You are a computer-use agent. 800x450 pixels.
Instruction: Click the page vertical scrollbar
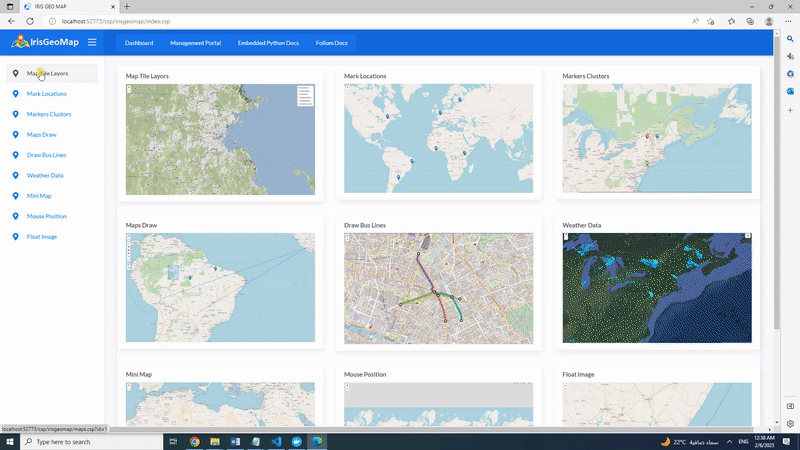click(x=777, y=183)
